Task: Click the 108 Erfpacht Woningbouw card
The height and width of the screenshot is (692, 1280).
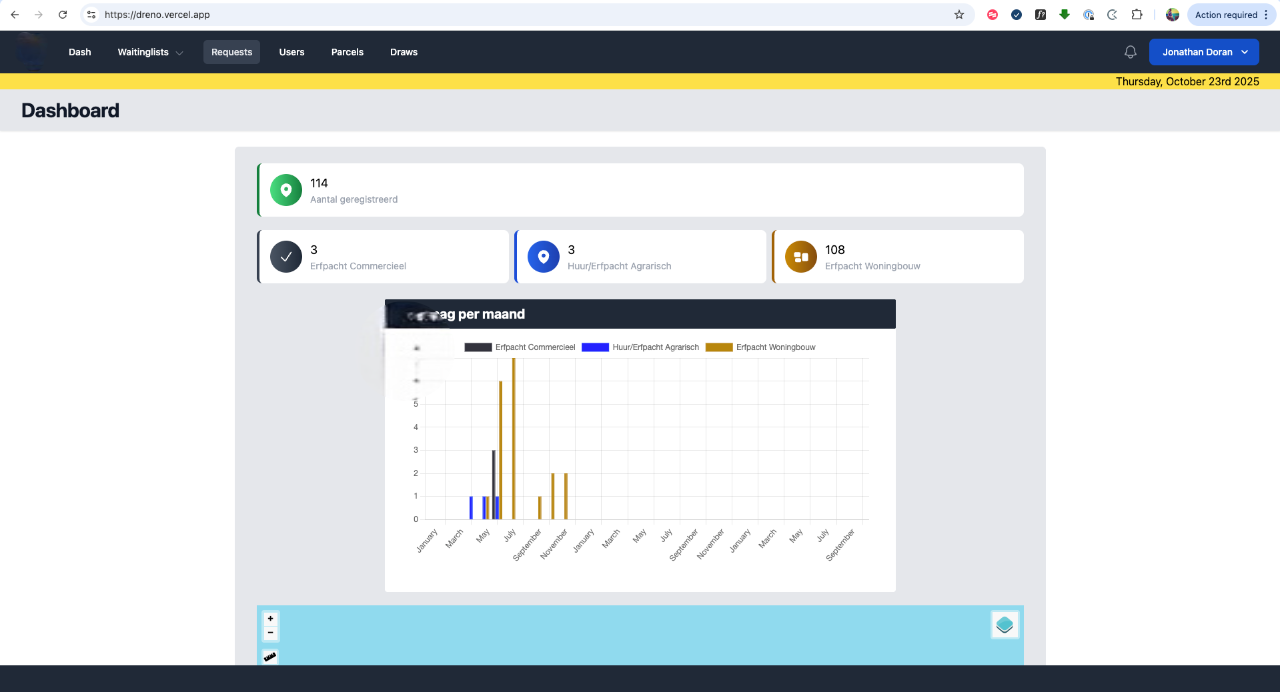Action: click(x=898, y=257)
